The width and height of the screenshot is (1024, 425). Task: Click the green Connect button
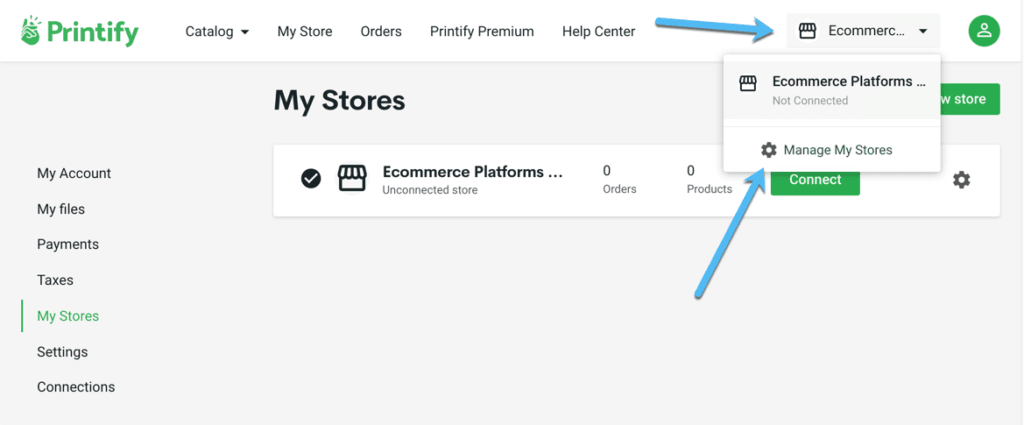point(815,180)
